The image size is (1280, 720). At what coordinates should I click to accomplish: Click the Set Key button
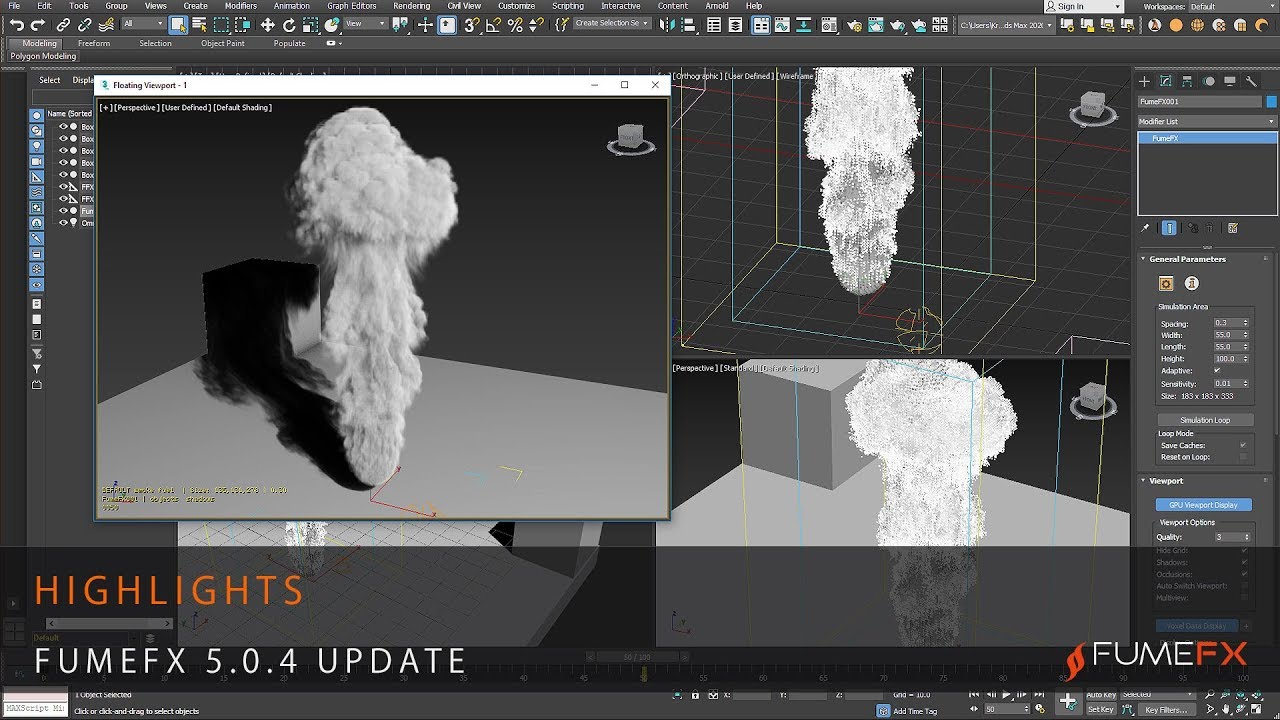pos(1101,709)
